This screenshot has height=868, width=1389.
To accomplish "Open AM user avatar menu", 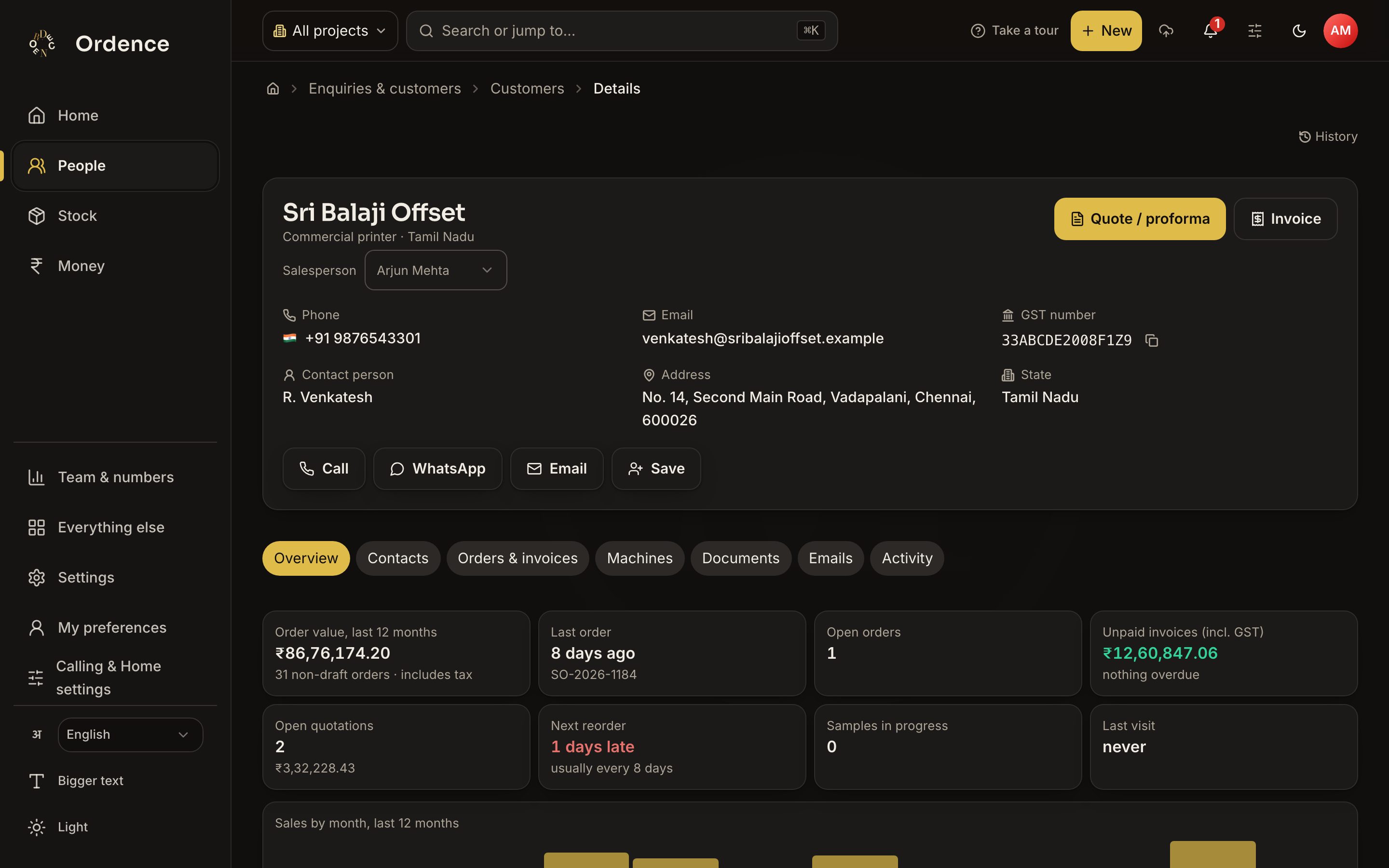I will coord(1340,30).
